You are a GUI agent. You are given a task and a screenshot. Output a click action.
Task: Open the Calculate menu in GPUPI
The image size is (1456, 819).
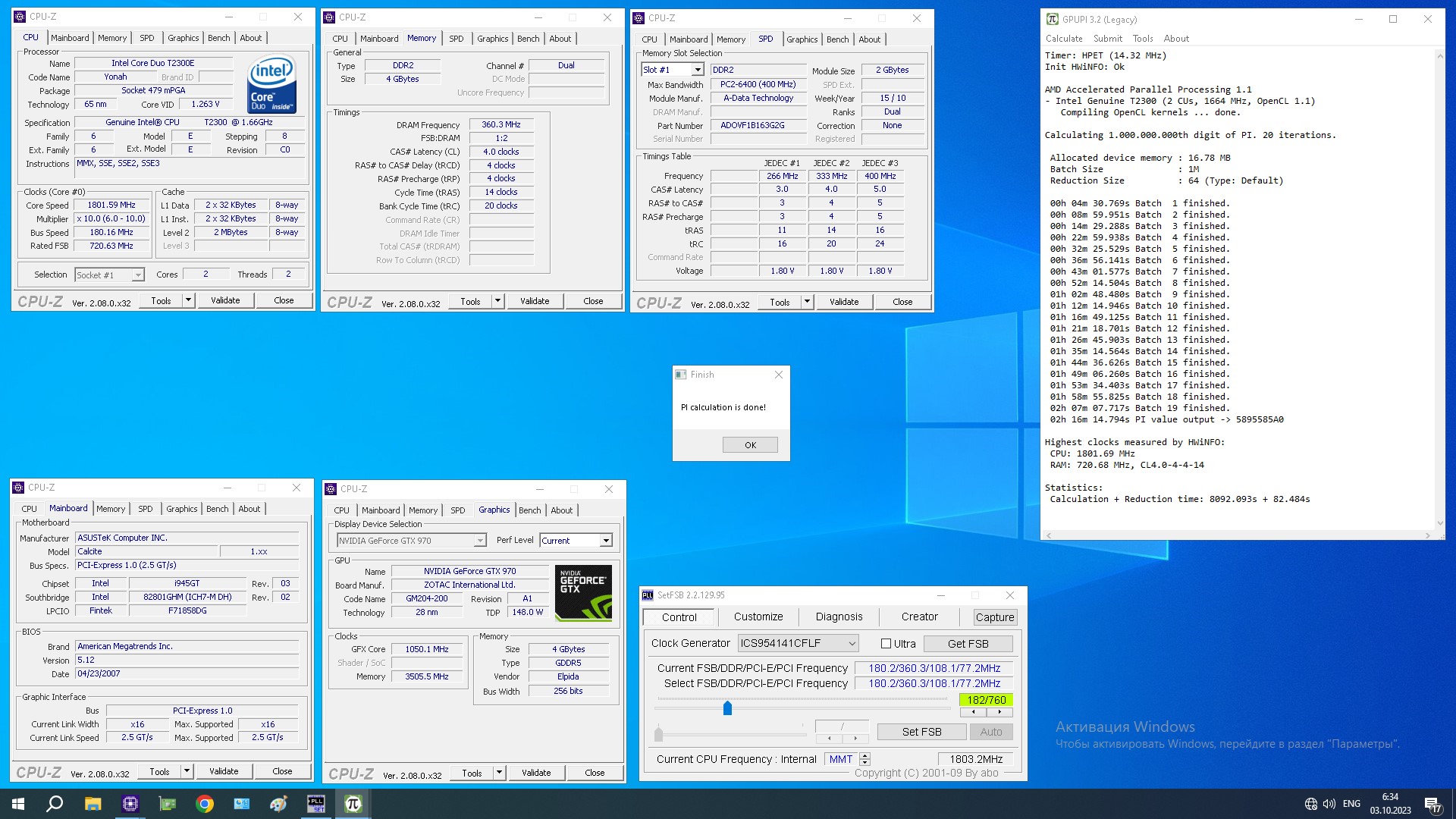tap(1064, 39)
